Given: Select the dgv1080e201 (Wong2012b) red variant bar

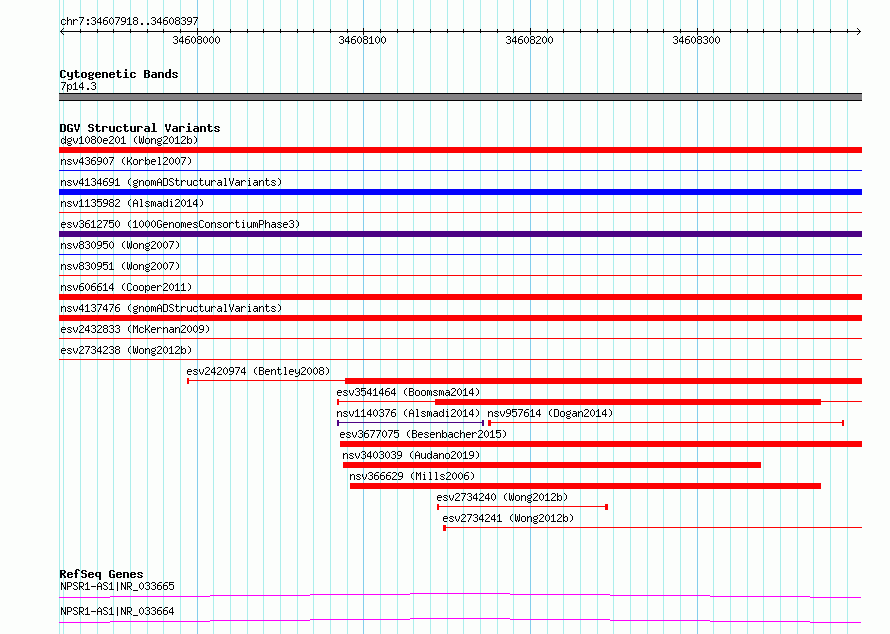Looking at the screenshot, I should tap(460, 150).
